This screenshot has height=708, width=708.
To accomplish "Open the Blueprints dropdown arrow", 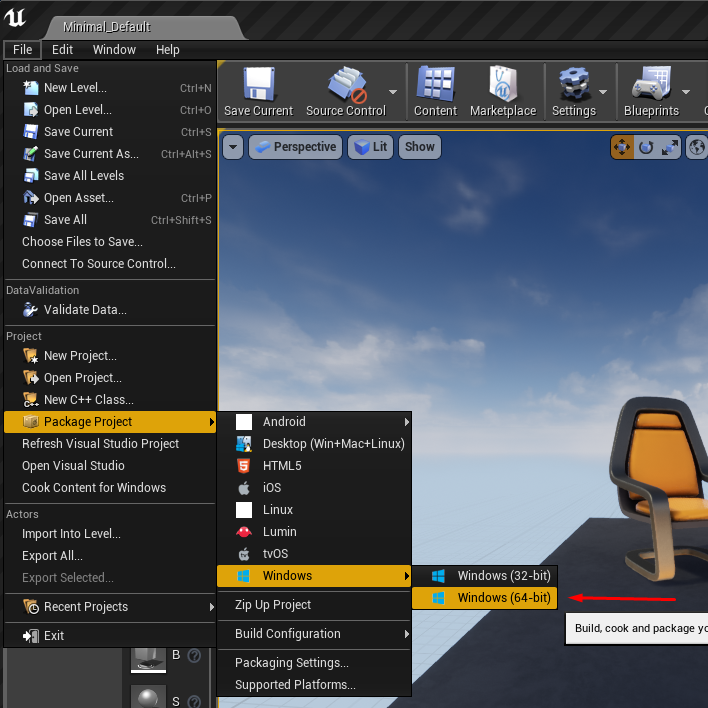I will (686, 92).
